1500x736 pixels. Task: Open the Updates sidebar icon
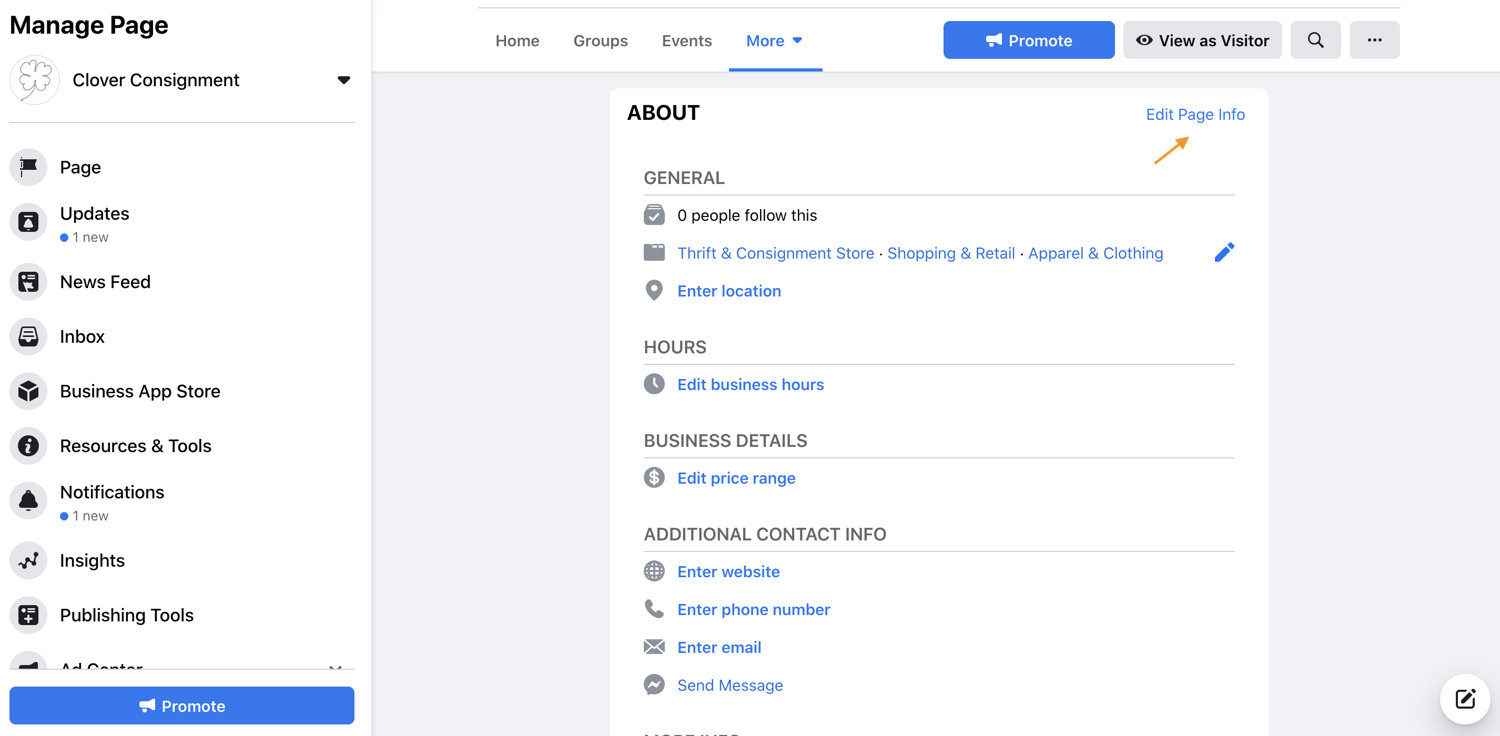tap(28, 222)
